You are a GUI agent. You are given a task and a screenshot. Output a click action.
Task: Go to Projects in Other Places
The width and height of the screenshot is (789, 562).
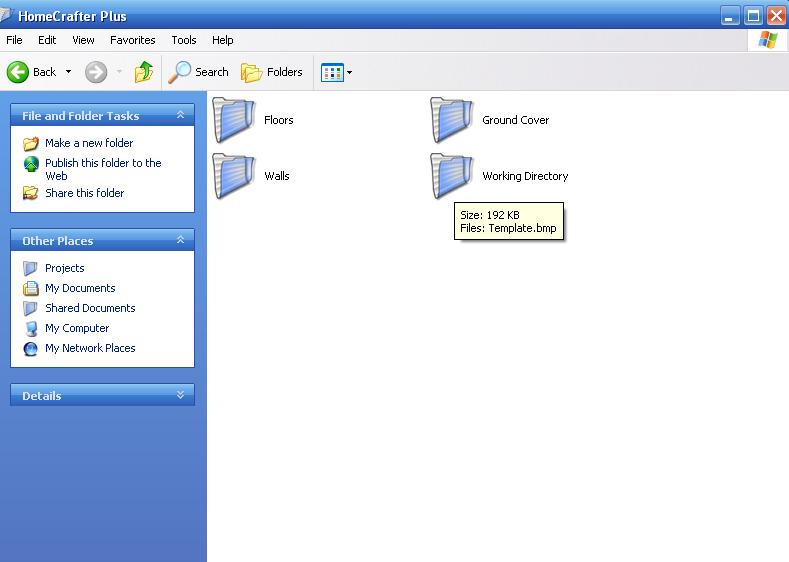click(x=64, y=268)
